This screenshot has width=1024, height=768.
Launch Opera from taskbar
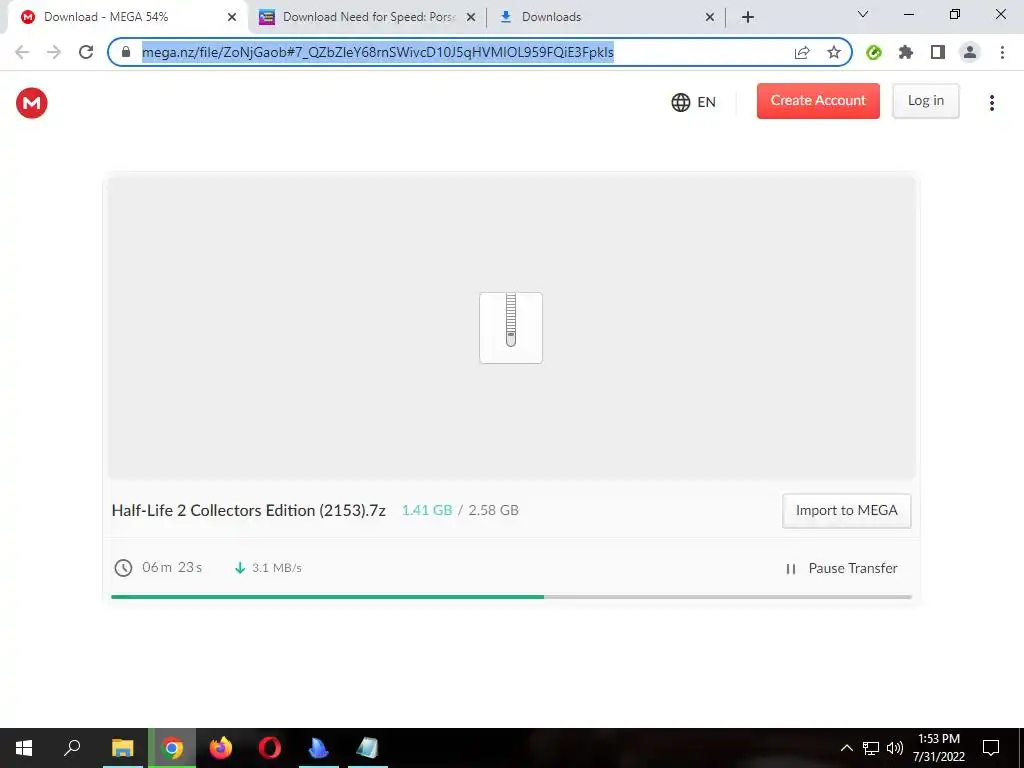[x=270, y=748]
